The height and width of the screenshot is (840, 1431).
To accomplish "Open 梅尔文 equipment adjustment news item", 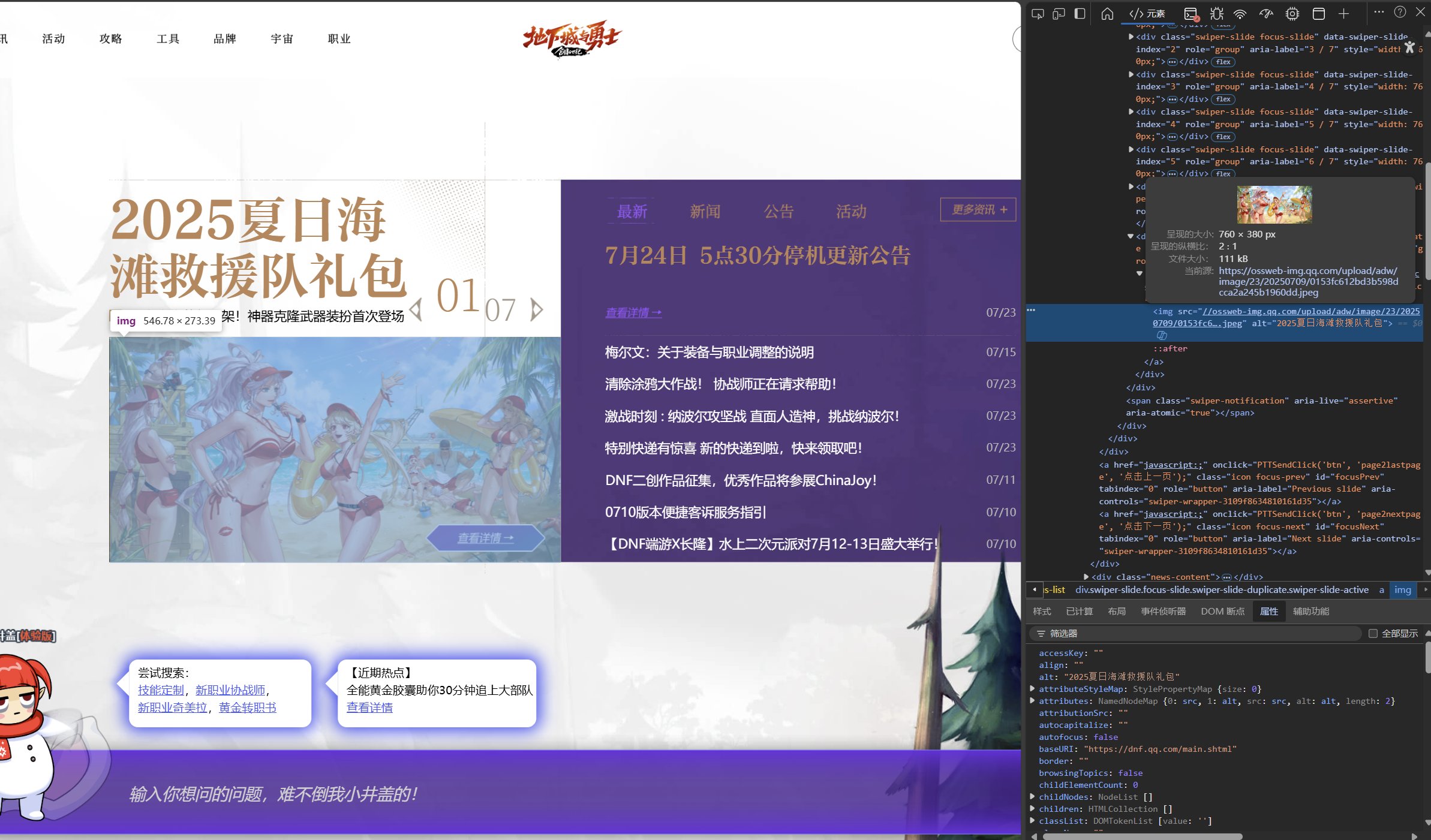I will pyautogui.click(x=709, y=352).
